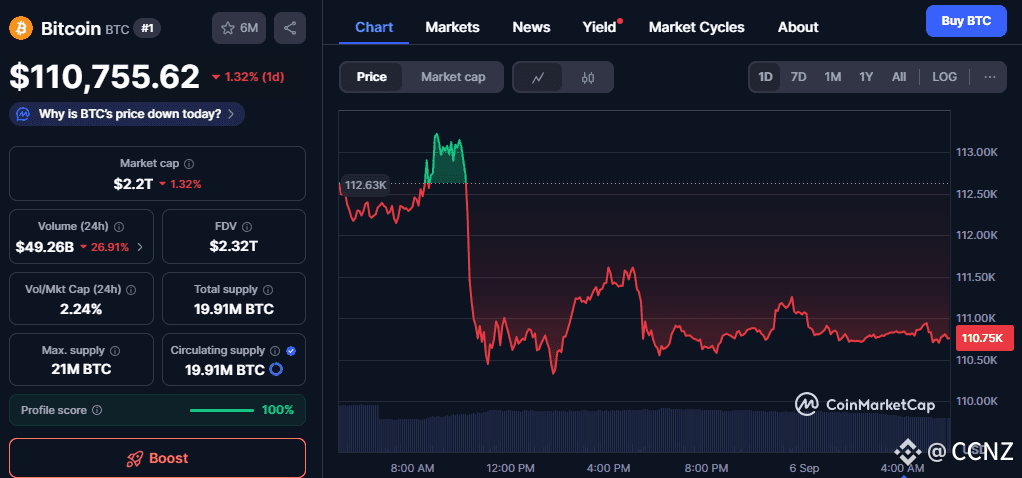Set chart range to 1D

pyautogui.click(x=765, y=77)
